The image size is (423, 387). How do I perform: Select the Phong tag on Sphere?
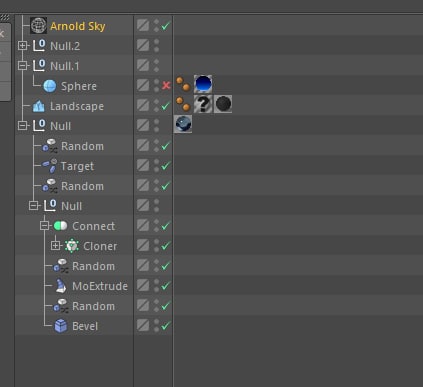[183, 84]
